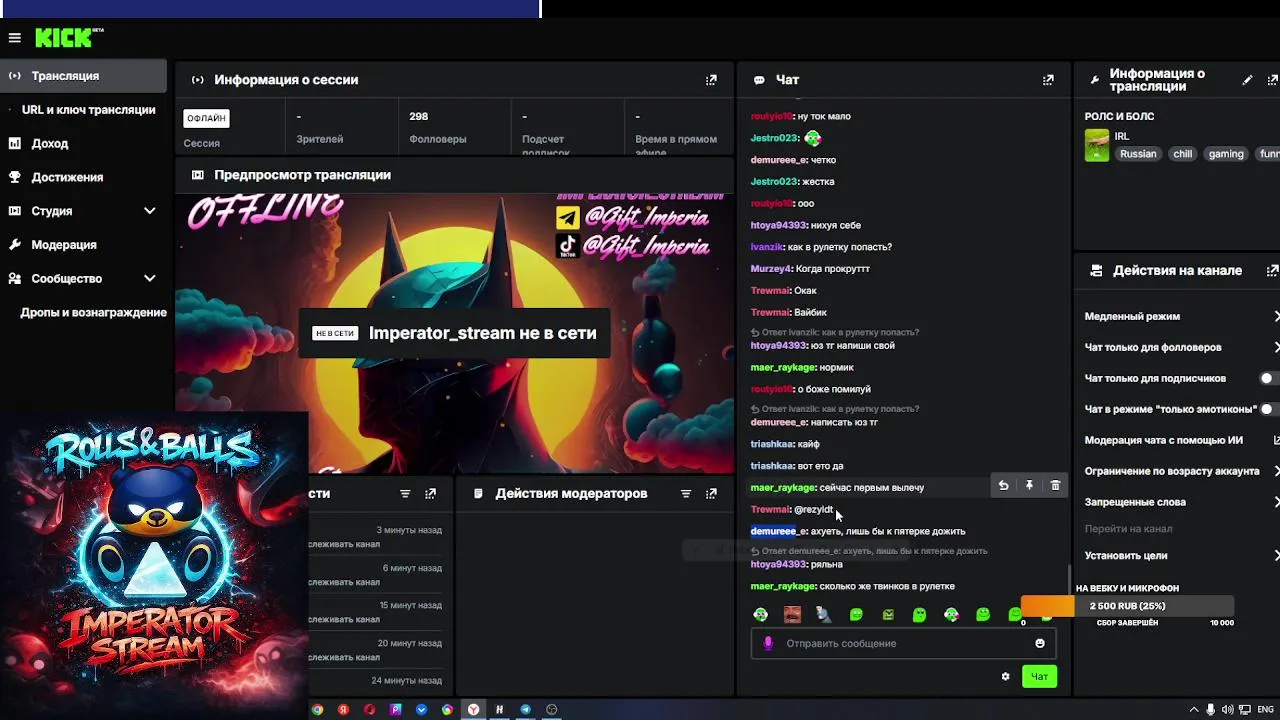Open Google Chrome from the taskbar

coord(317,710)
